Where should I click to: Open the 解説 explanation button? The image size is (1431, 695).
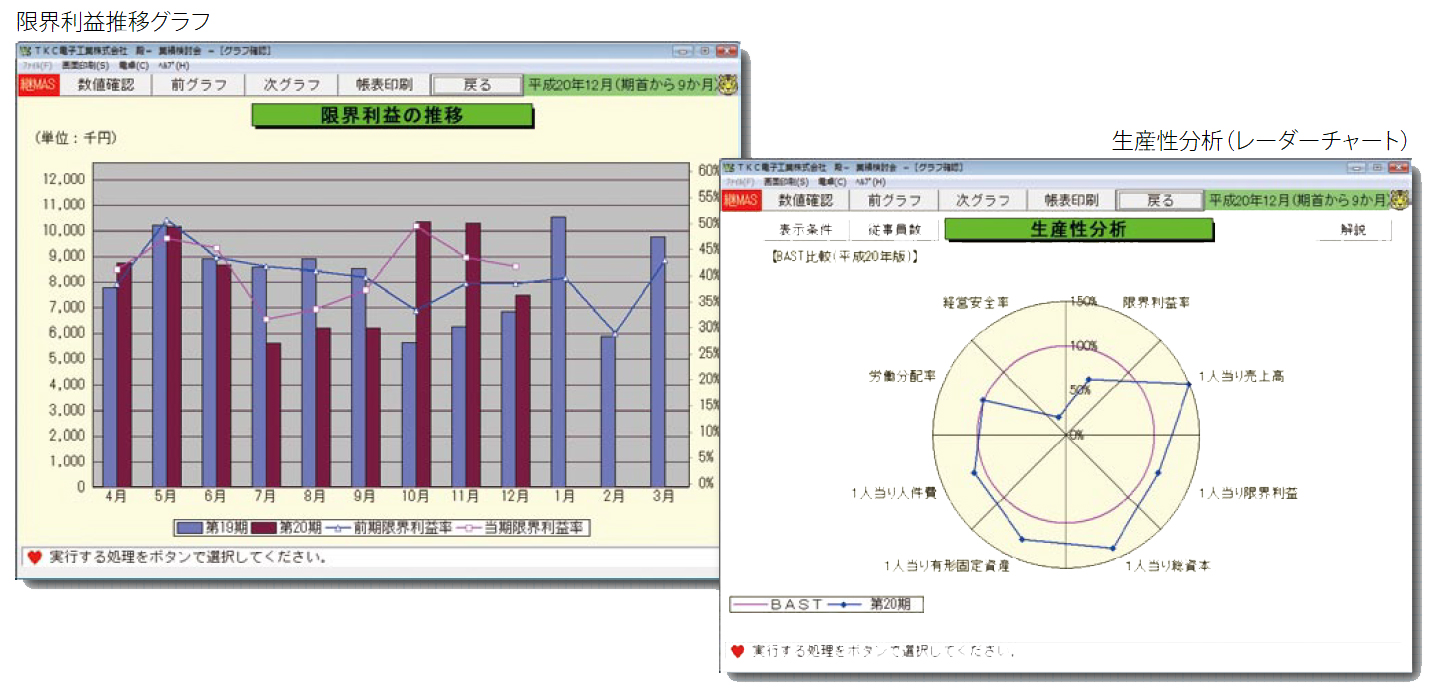(1353, 230)
